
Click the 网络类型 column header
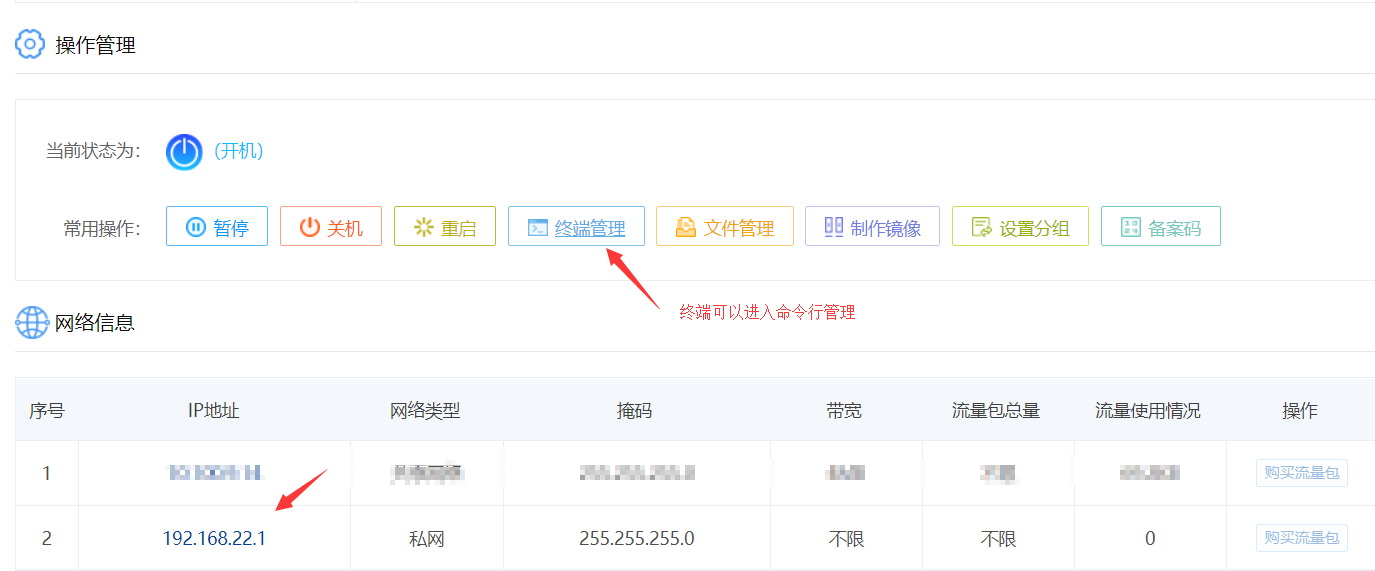tap(425, 410)
